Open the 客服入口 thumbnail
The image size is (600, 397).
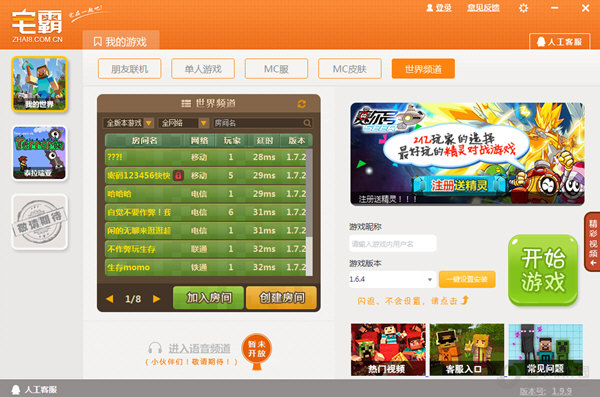tap(467, 350)
